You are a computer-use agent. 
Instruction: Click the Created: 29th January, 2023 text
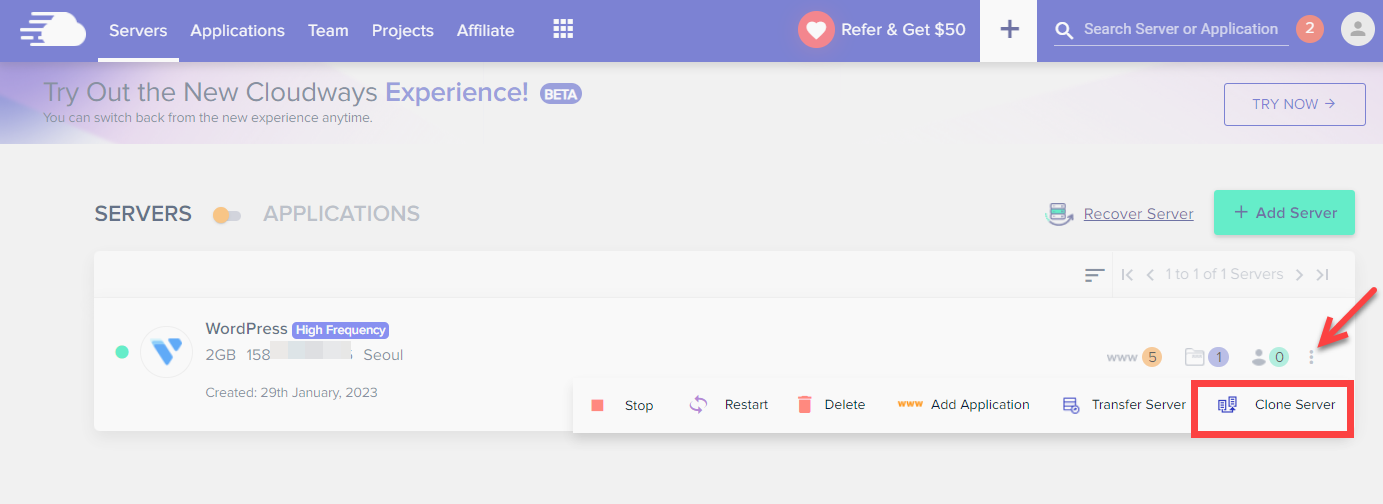pos(291,392)
